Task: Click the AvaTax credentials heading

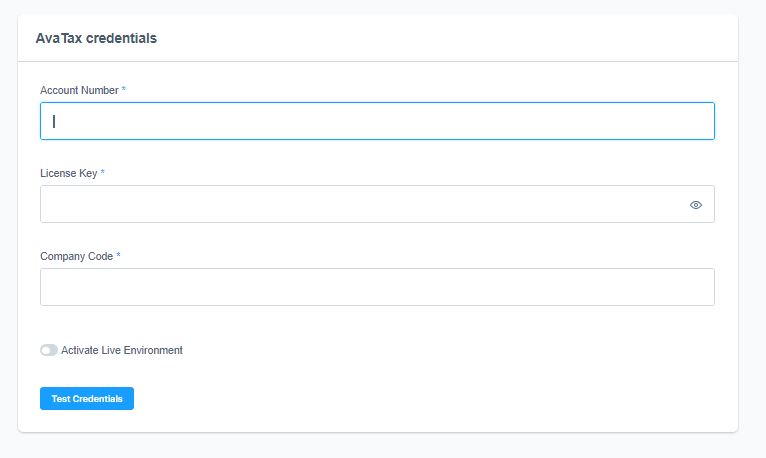Action: 96,38
